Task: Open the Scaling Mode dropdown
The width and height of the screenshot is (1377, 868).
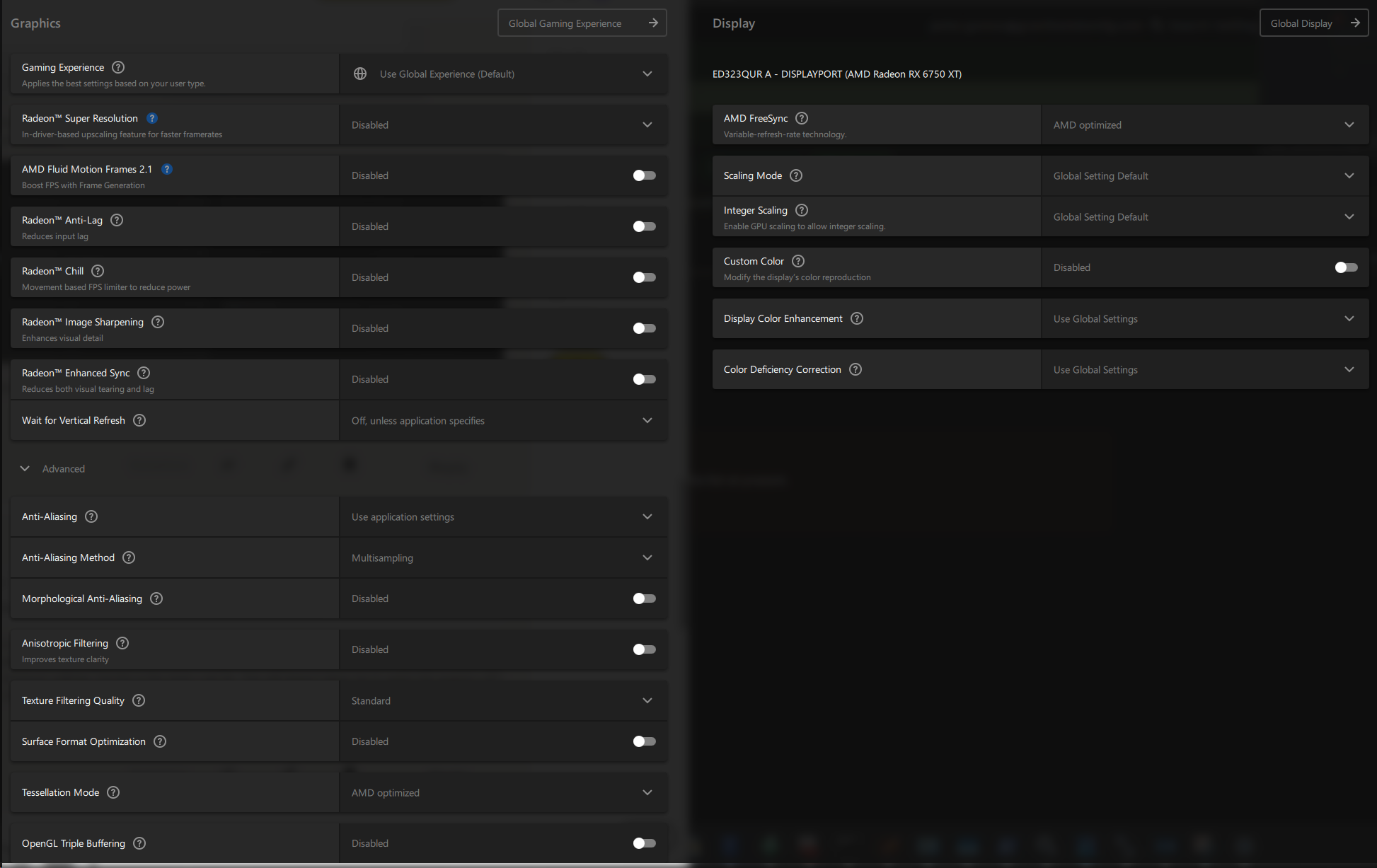Action: point(1204,175)
